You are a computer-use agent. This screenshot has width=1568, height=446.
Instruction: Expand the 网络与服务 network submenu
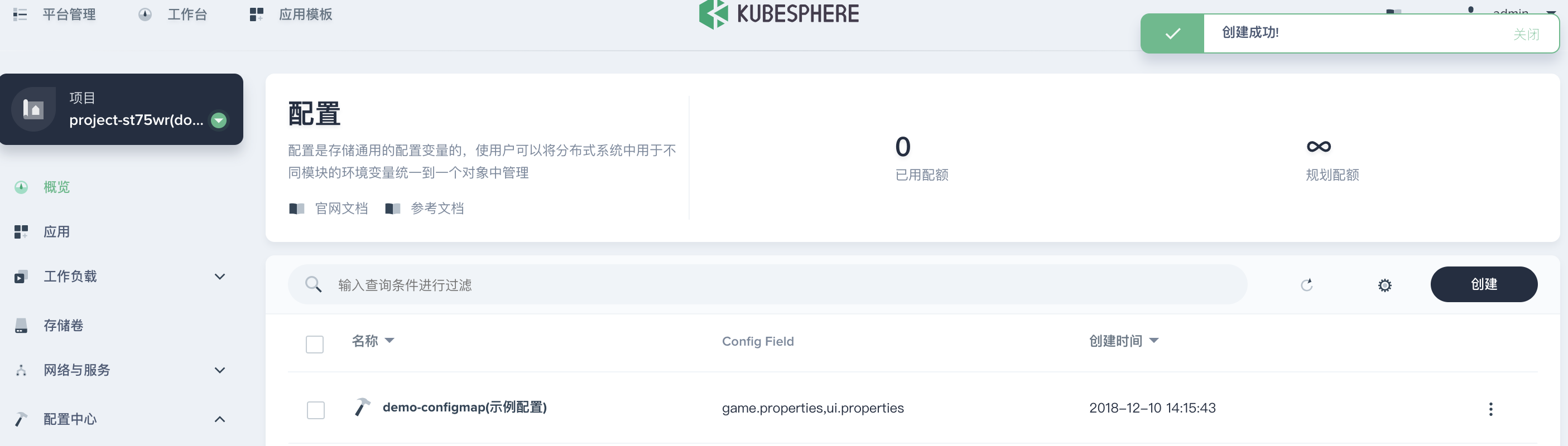pyautogui.click(x=75, y=369)
